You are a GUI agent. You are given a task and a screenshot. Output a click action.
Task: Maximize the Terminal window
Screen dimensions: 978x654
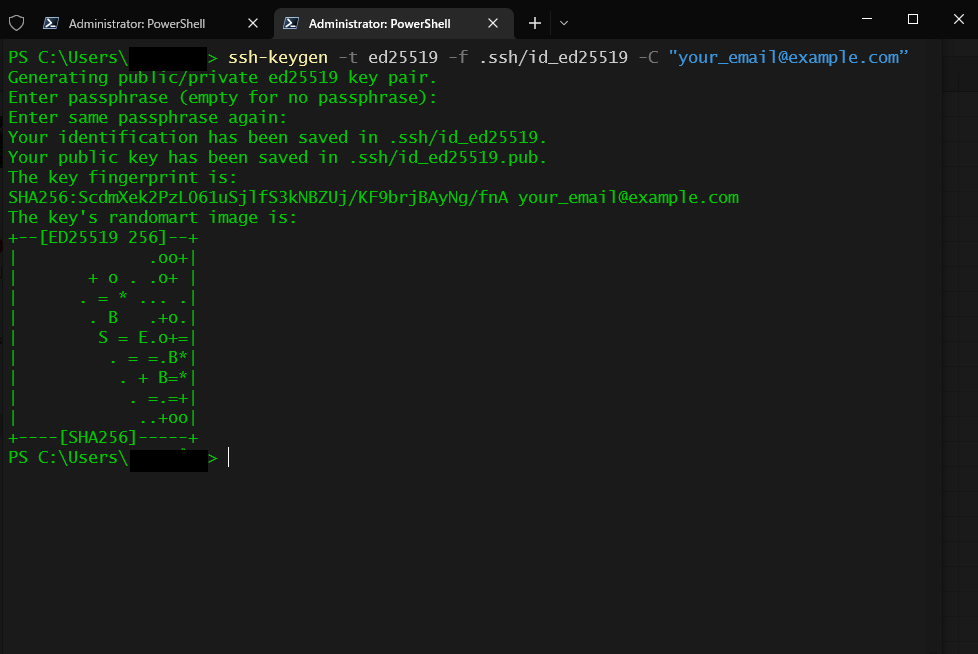(x=913, y=19)
